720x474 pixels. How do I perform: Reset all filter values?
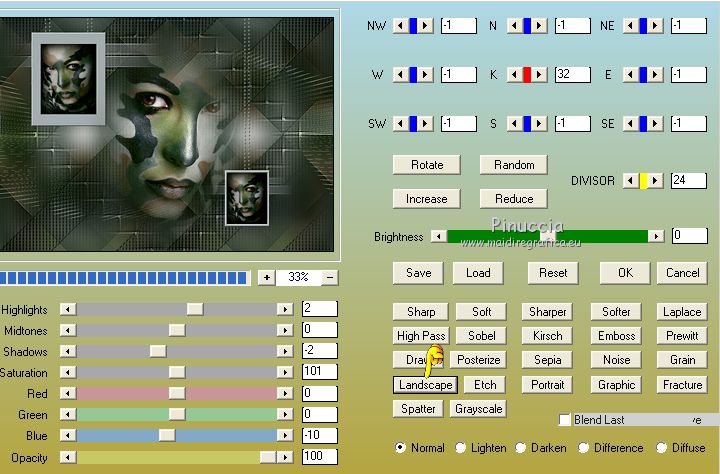coord(553,273)
